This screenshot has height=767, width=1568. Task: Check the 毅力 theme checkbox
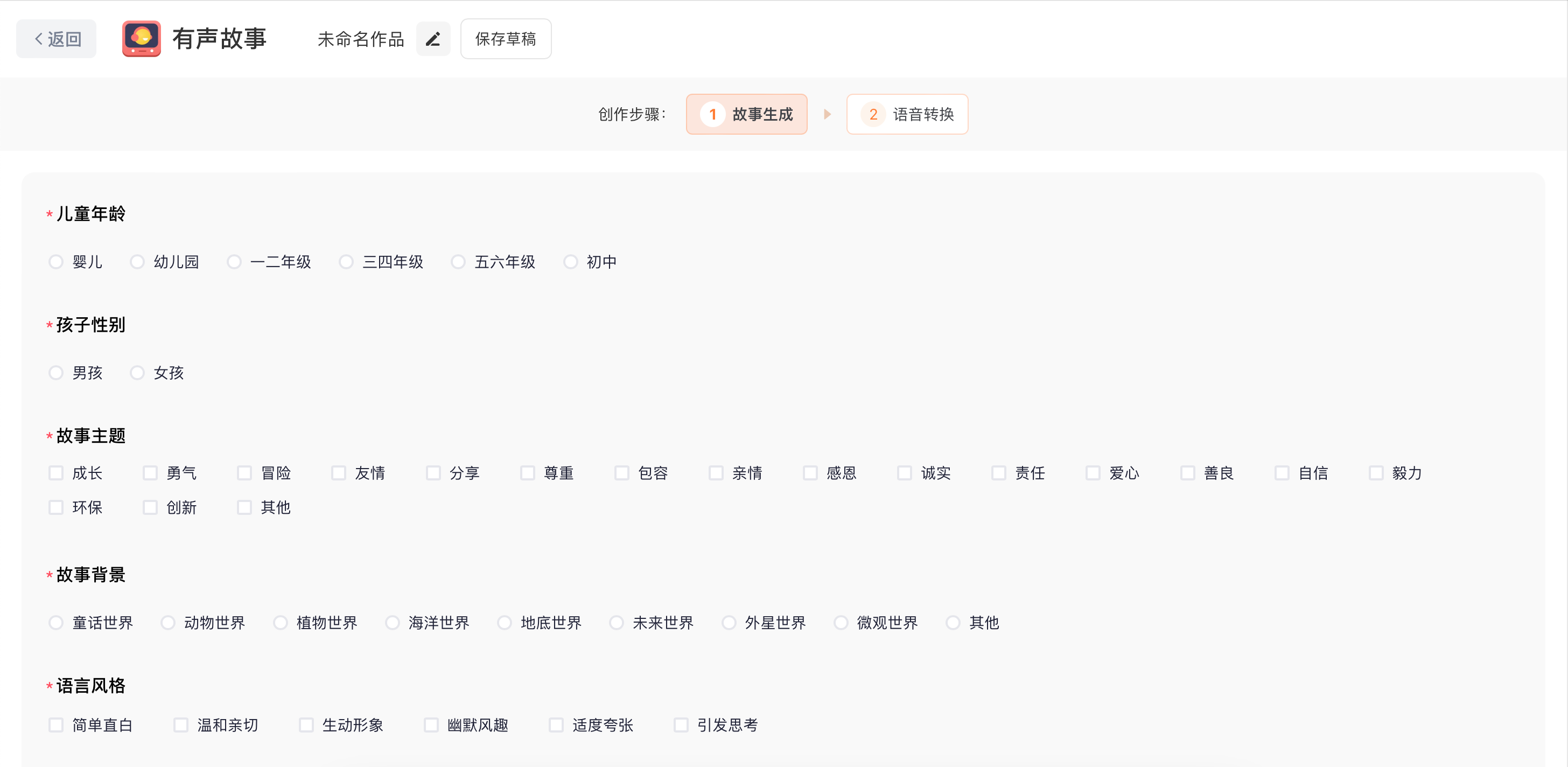pos(1376,473)
